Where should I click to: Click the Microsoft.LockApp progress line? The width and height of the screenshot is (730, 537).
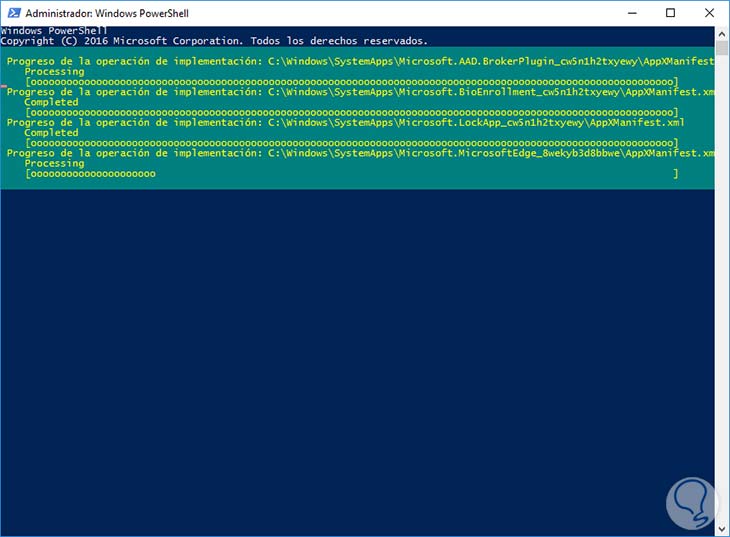[345, 122]
